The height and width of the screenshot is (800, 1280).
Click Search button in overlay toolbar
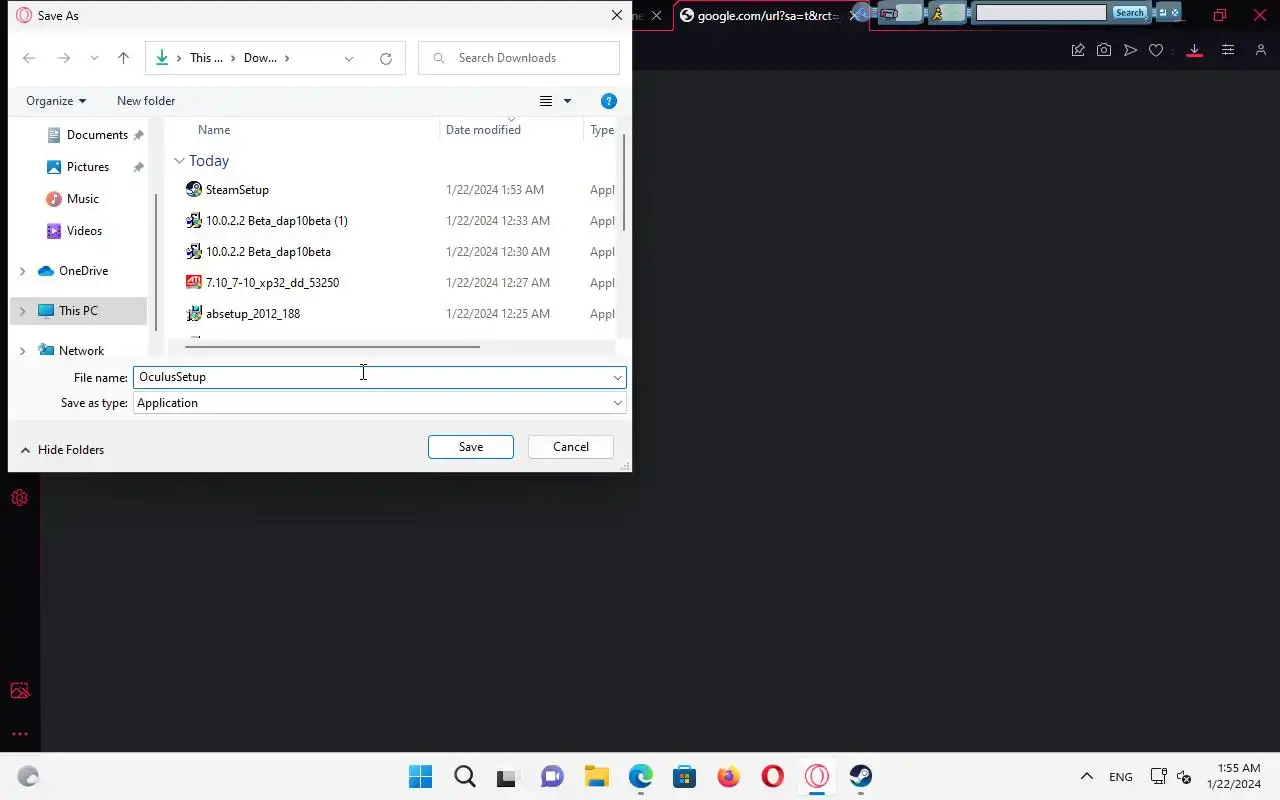(1129, 13)
